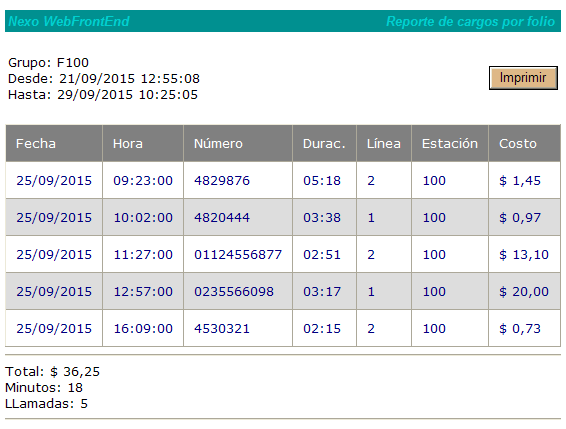Click the Línea value in the 4820444 row
Image resolution: width=566 pixels, height=429 pixels.
tap(384, 217)
